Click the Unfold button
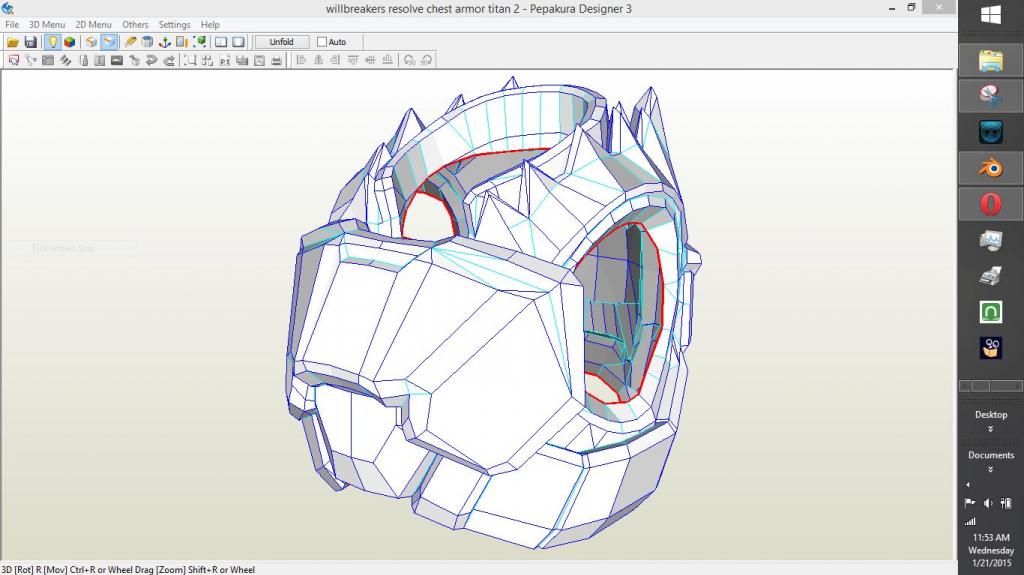Image resolution: width=1024 pixels, height=575 pixels. pyautogui.click(x=281, y=42)
